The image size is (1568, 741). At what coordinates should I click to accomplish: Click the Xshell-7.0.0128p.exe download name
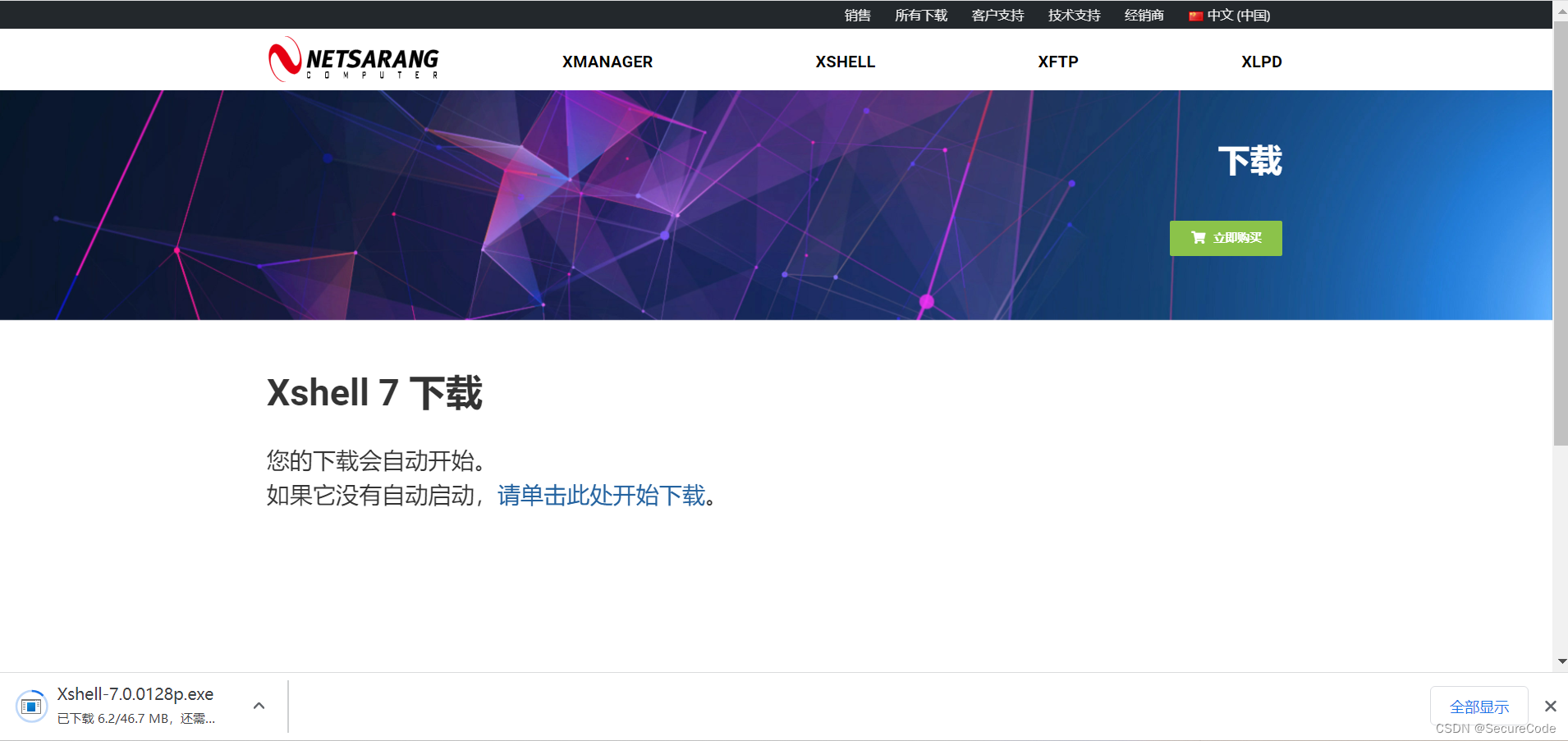coord(135,694)
